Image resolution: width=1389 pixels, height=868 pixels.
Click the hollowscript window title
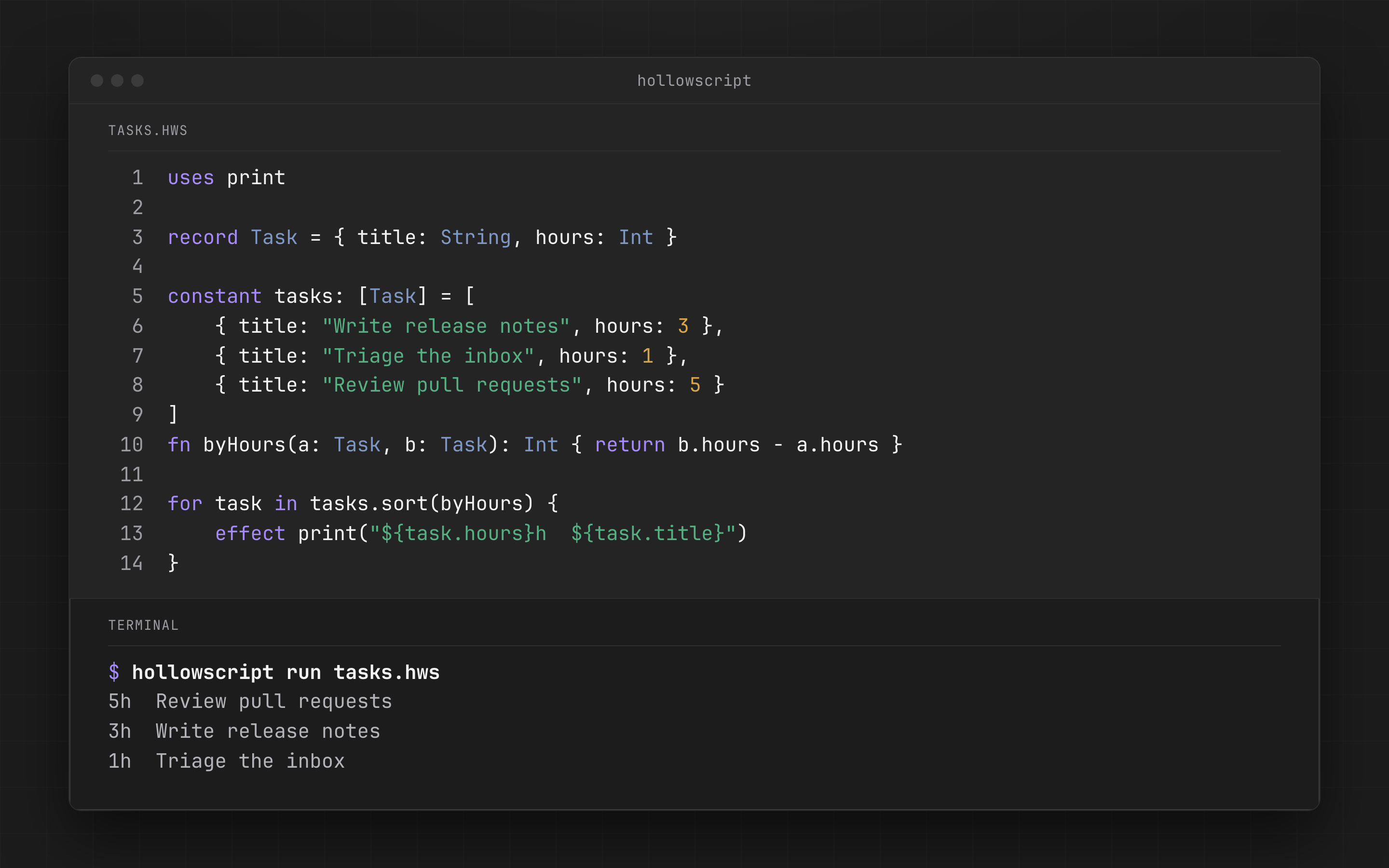[694, 81]
